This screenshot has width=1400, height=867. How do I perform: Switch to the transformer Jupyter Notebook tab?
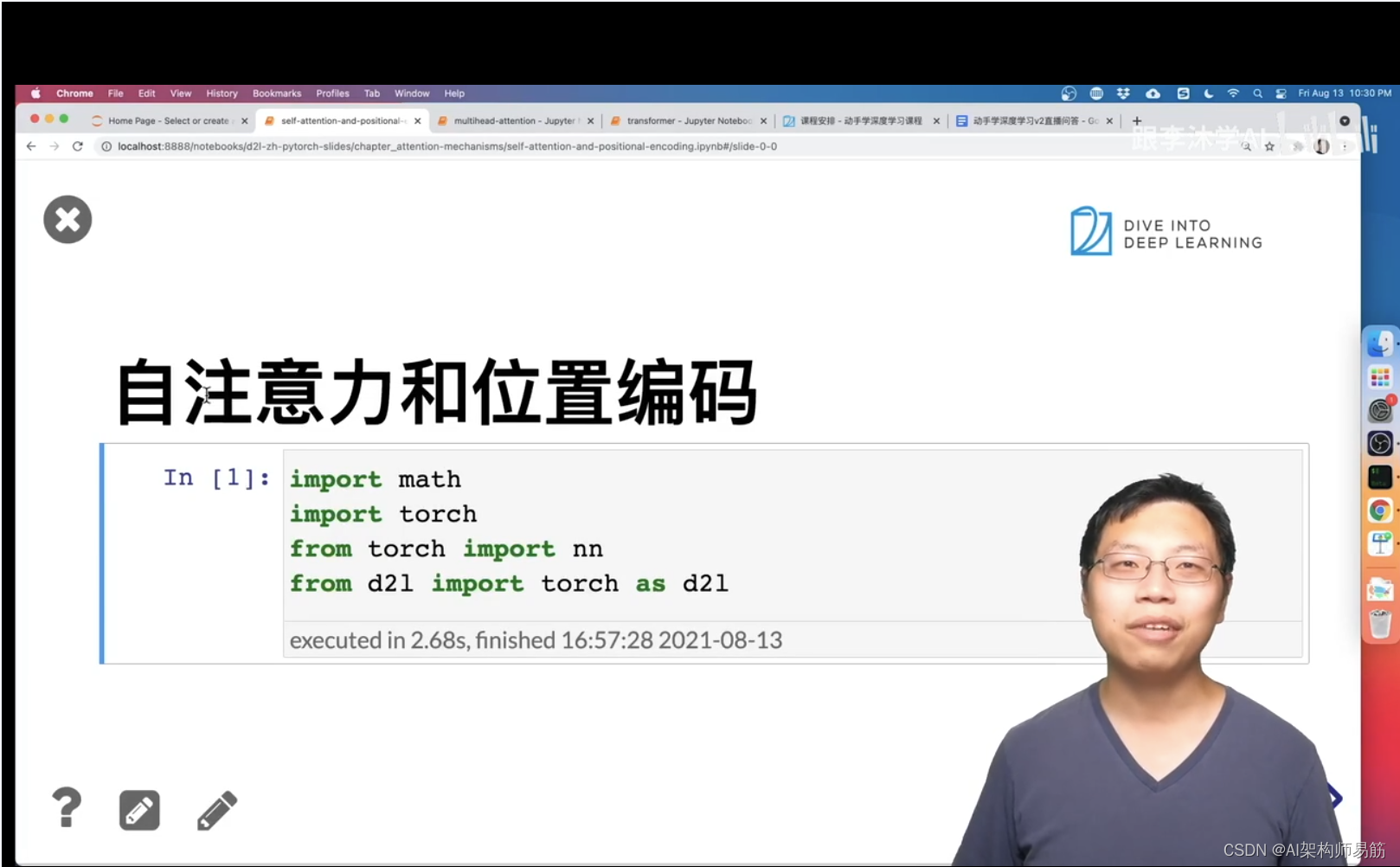click(x=684, y=120)
